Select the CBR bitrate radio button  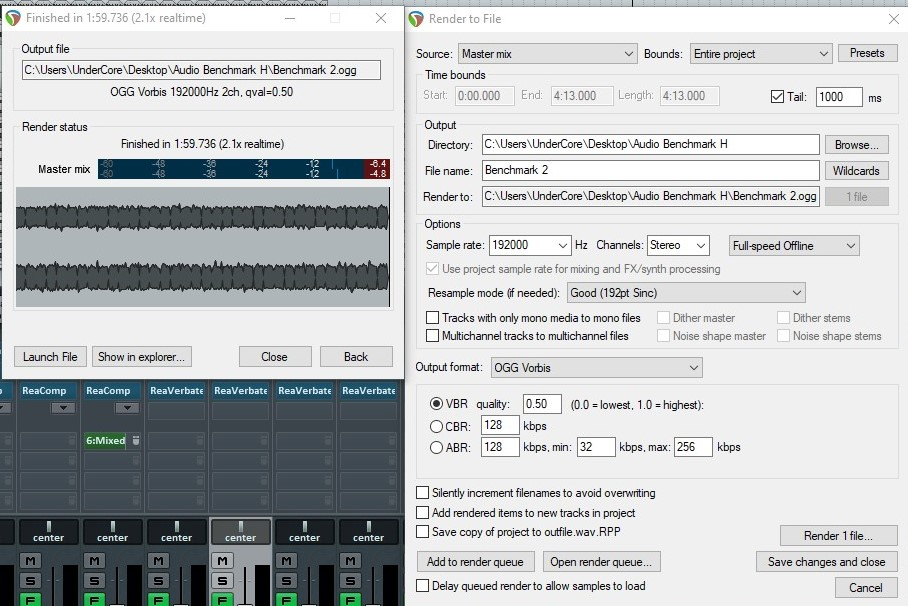click(x=436, y=425)
